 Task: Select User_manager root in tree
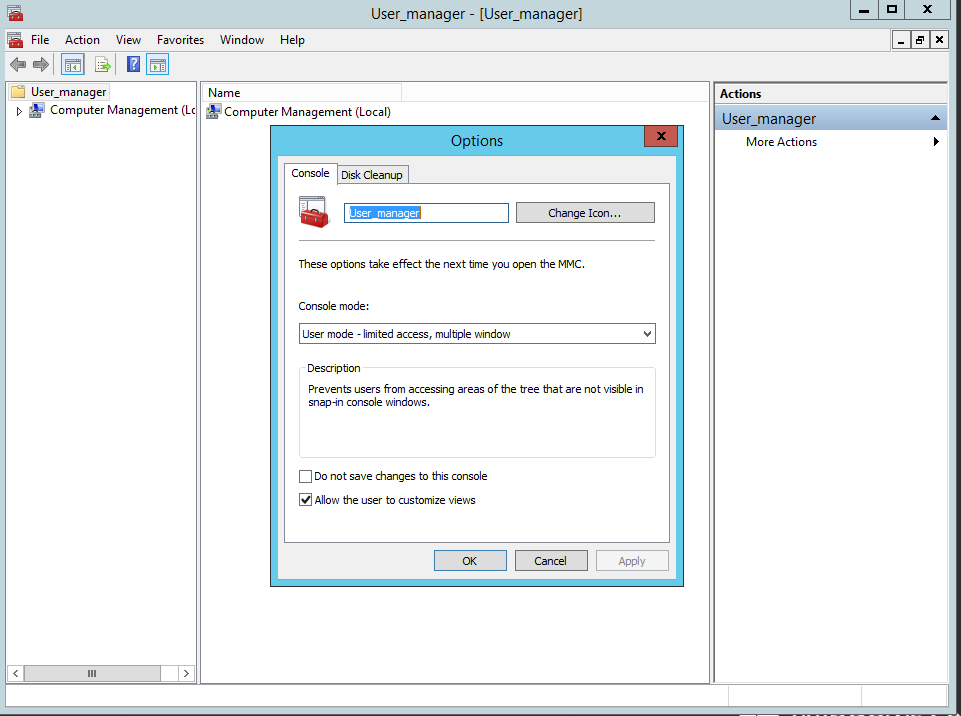pos(68,92)
